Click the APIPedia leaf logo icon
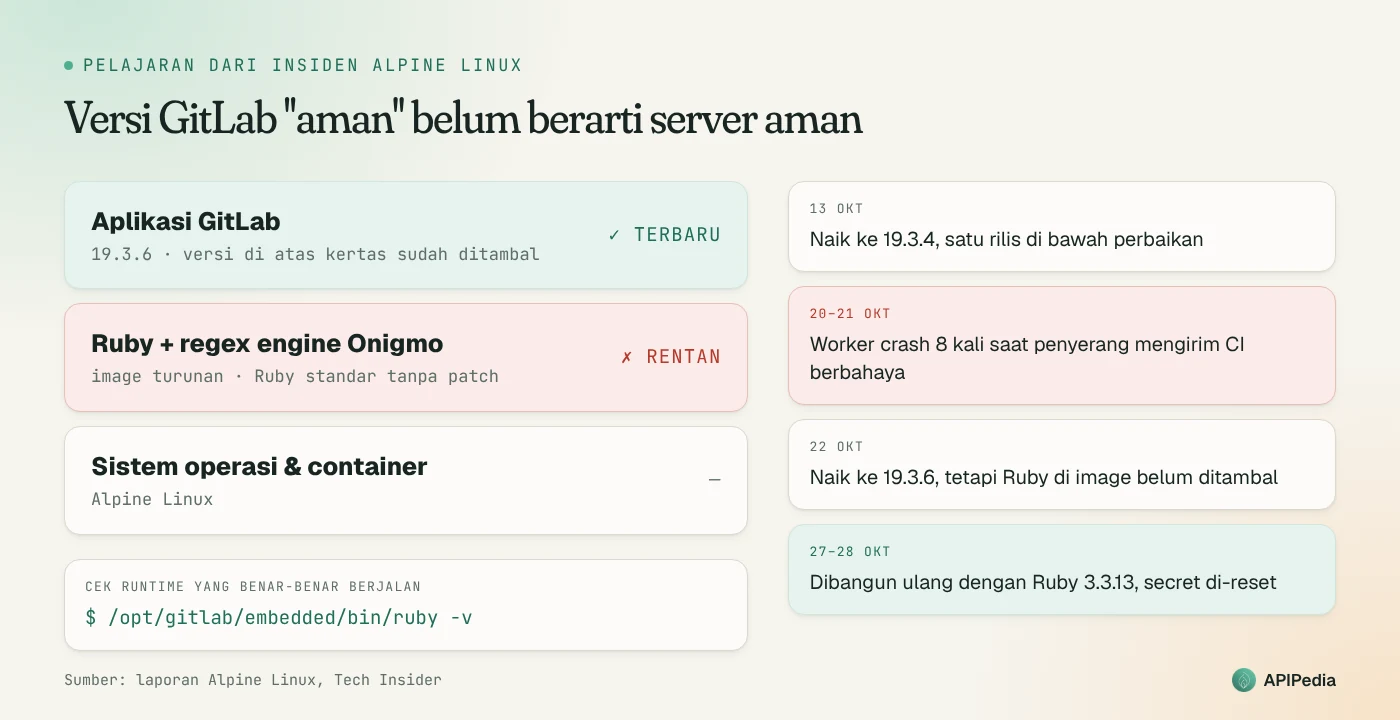 tap(1244, 680)
